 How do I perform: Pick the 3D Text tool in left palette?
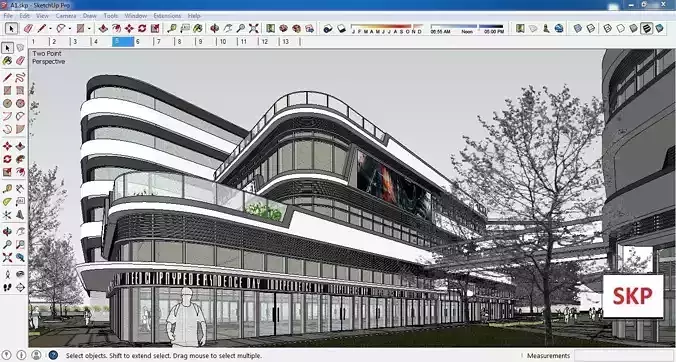[x=20, y=215]
